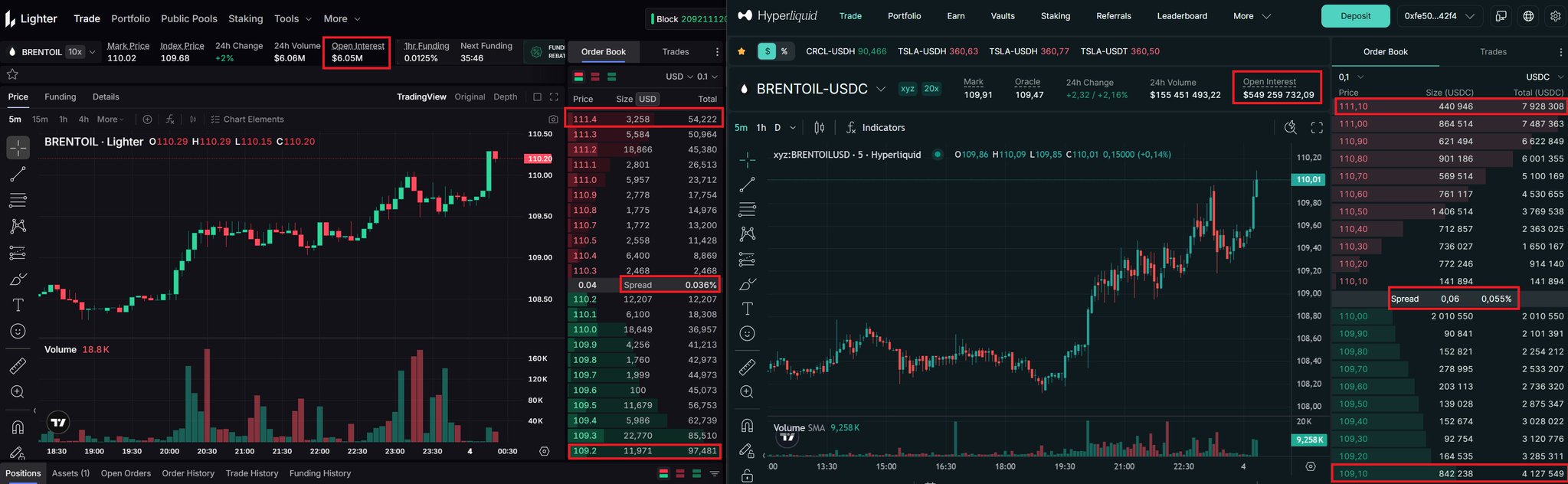
Task: Click 111.4 ask row in Lighter order book
Action: point(644,119)
